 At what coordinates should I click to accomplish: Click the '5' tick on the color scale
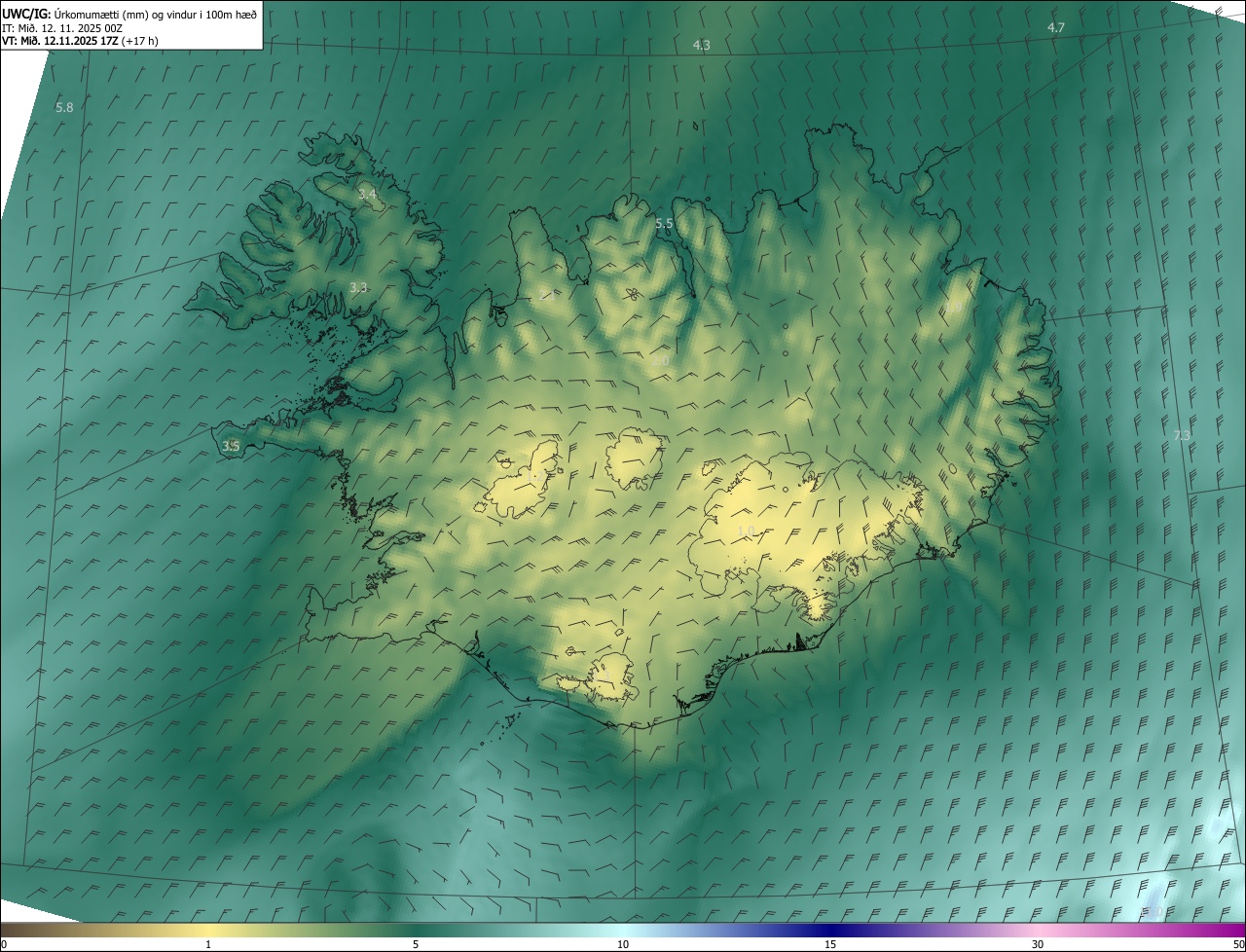[x=416, y=944]
